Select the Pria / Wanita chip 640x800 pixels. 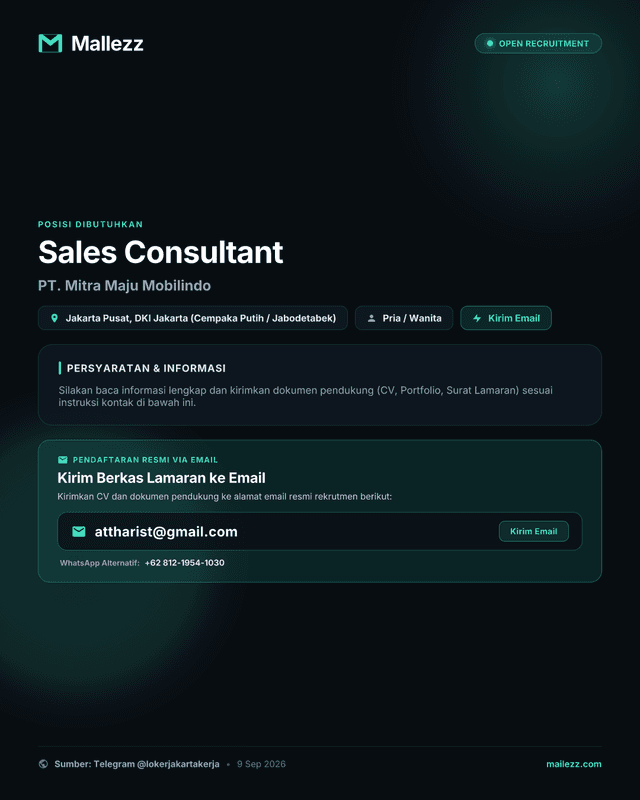404,318
